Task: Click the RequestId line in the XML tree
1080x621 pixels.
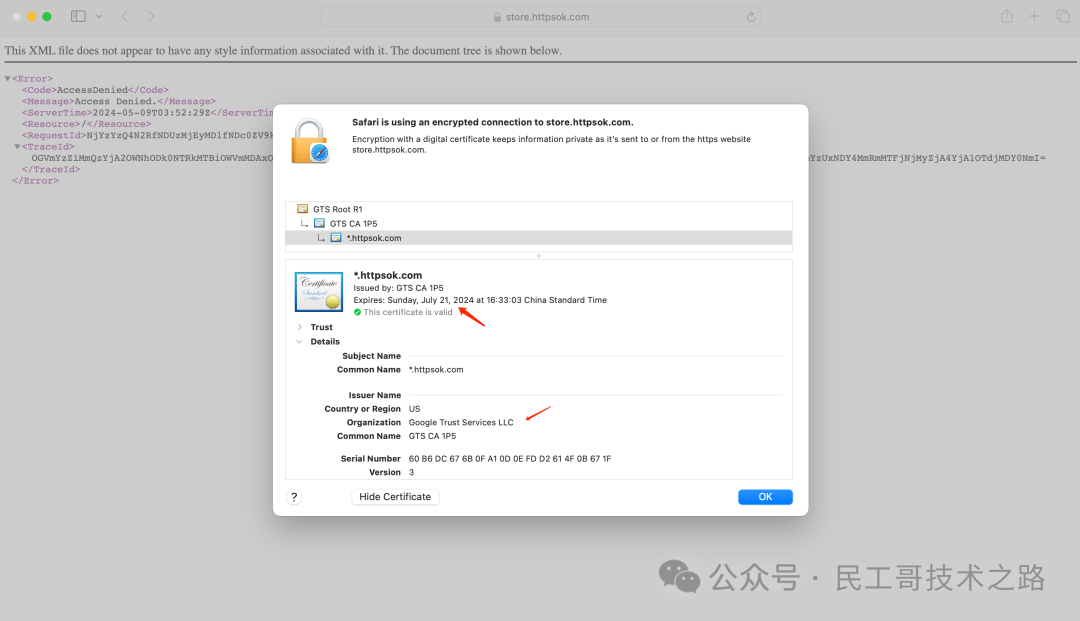Action: click(148, 136)
